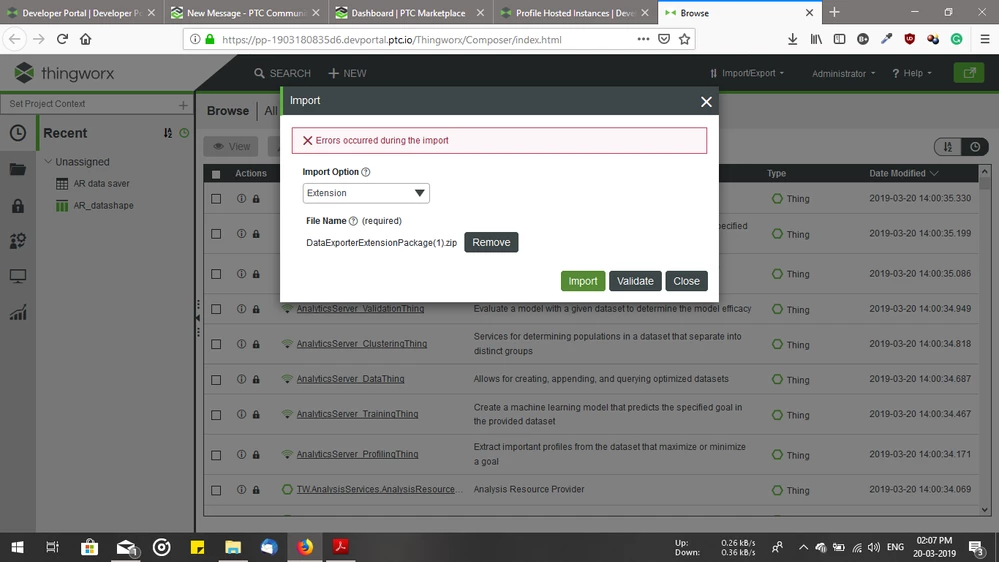
Task: Click the green open-in-new-window button
Action: pos(969,73)
